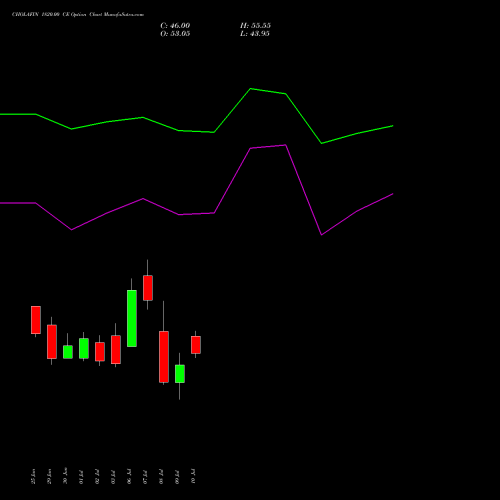Select the 10 Jul date label
500x500 pixels.
click(193, 476)
